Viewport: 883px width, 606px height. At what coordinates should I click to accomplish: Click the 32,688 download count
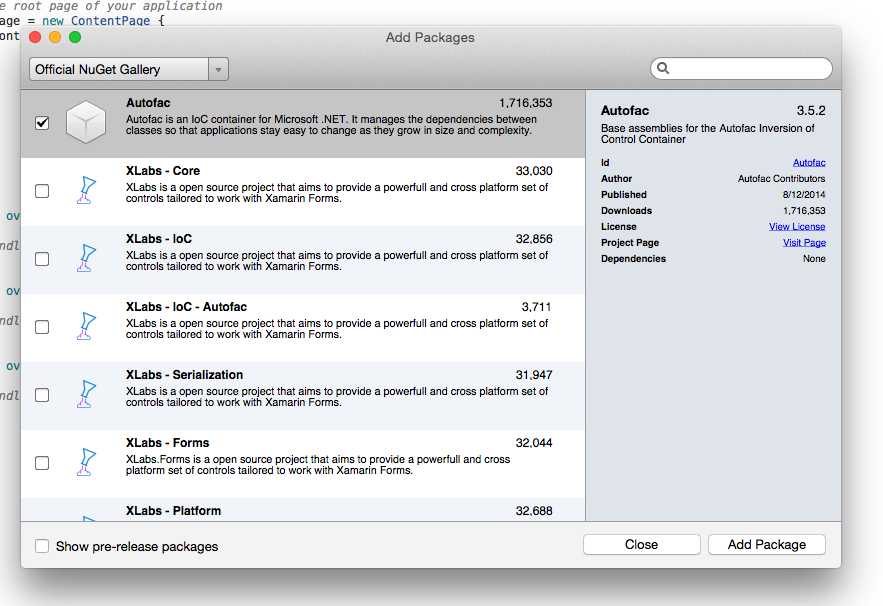(534, 511)
